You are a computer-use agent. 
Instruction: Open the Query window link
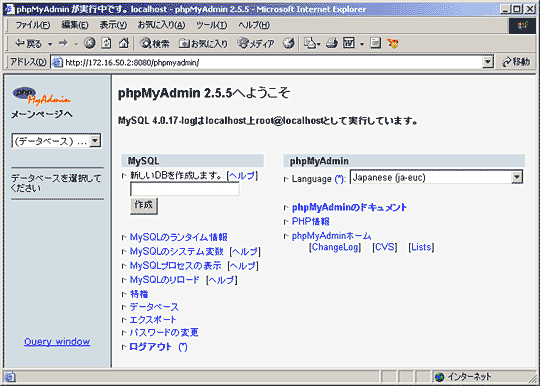[x=57, y=342]
